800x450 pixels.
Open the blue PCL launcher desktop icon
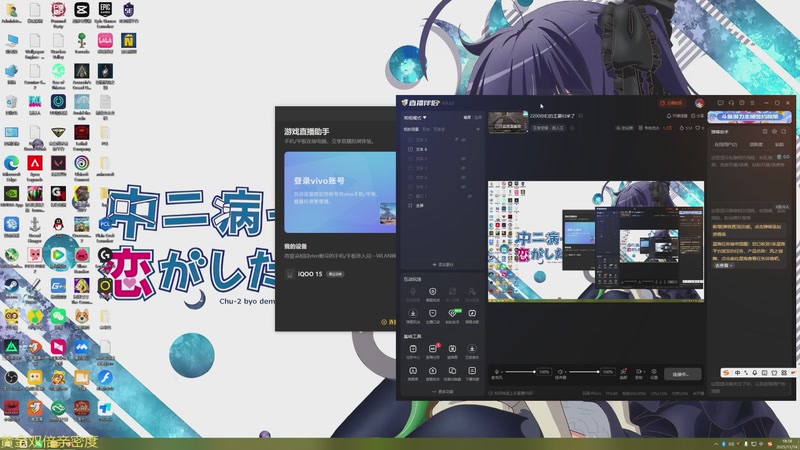(x=105, y=228)
